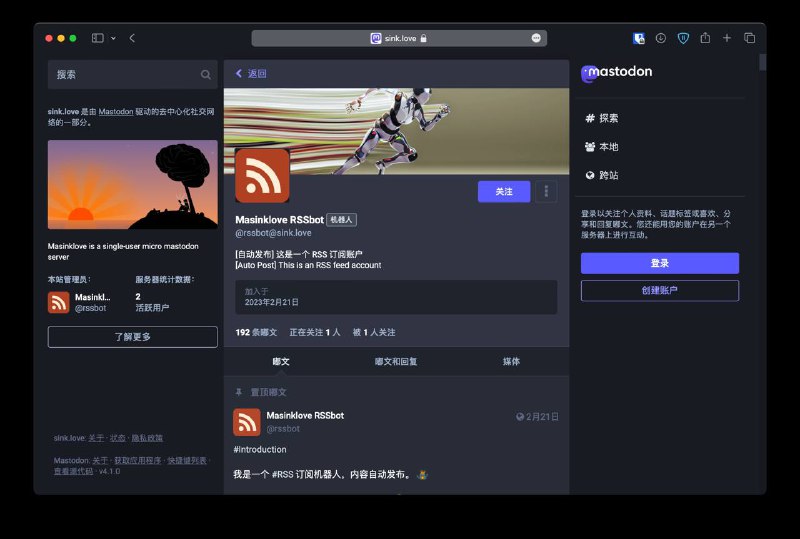800x539 pixels.
Task: Click the Mastodon logo
Action: tap(617, 73)
